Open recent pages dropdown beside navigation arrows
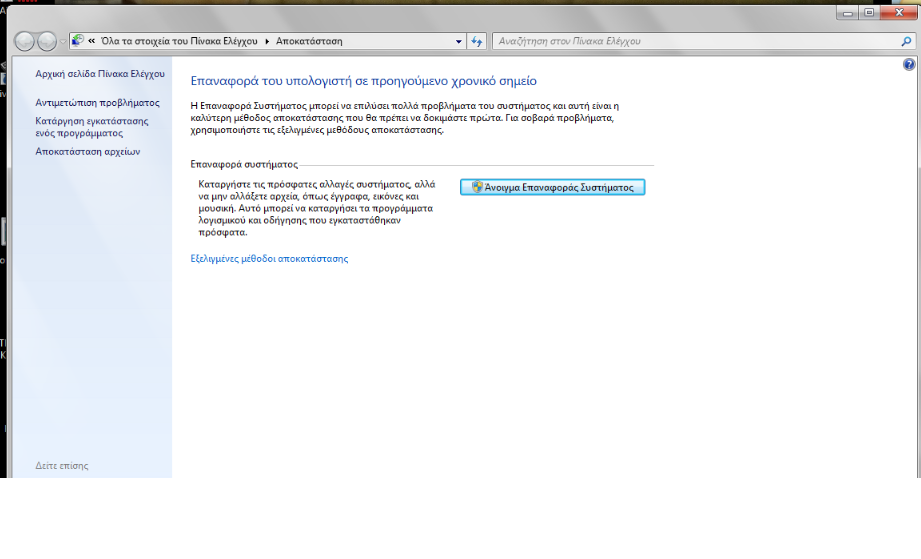This screenshot has width=921, height=559. point(62,42)
